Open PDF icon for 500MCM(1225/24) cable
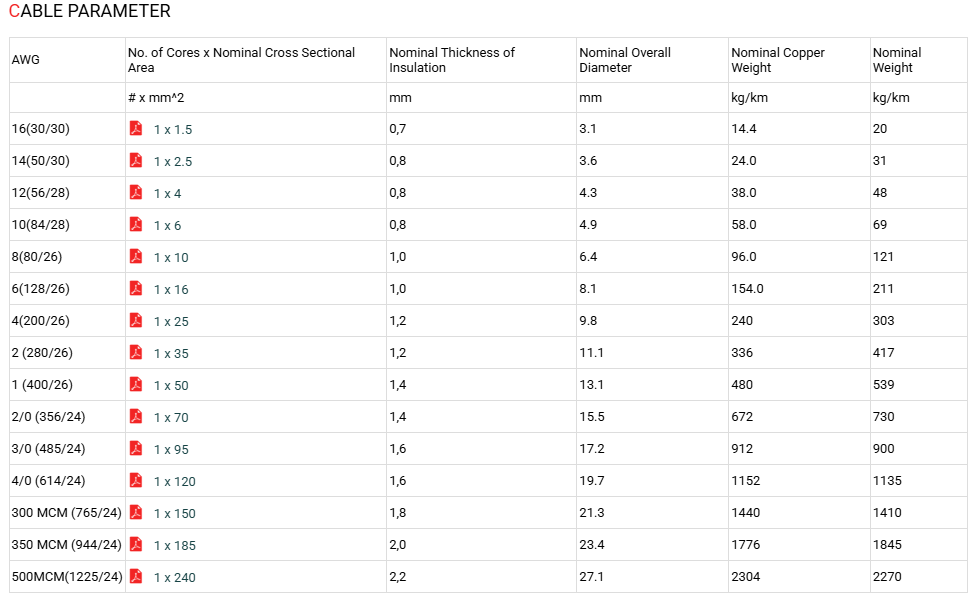The height and width of the screenshot is (601, 973). [x=136, y=576]
